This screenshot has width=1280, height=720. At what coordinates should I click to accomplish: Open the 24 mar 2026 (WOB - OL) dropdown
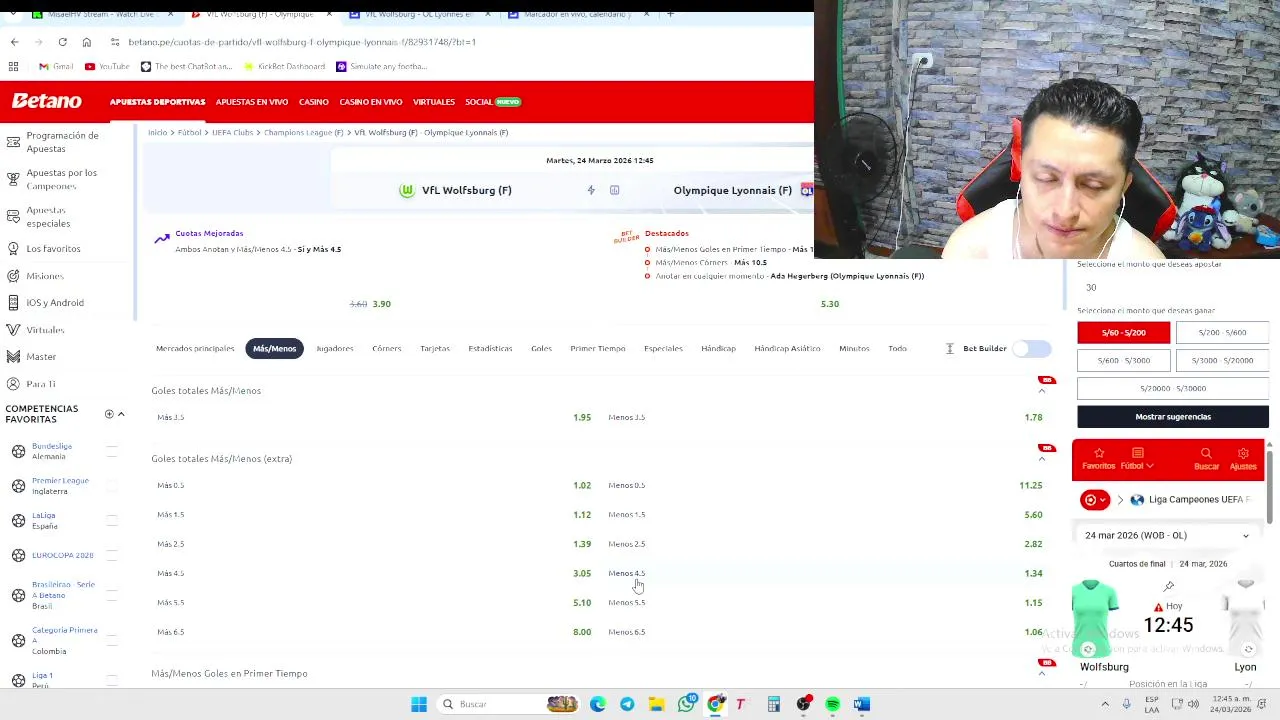tap(1167, 535)
